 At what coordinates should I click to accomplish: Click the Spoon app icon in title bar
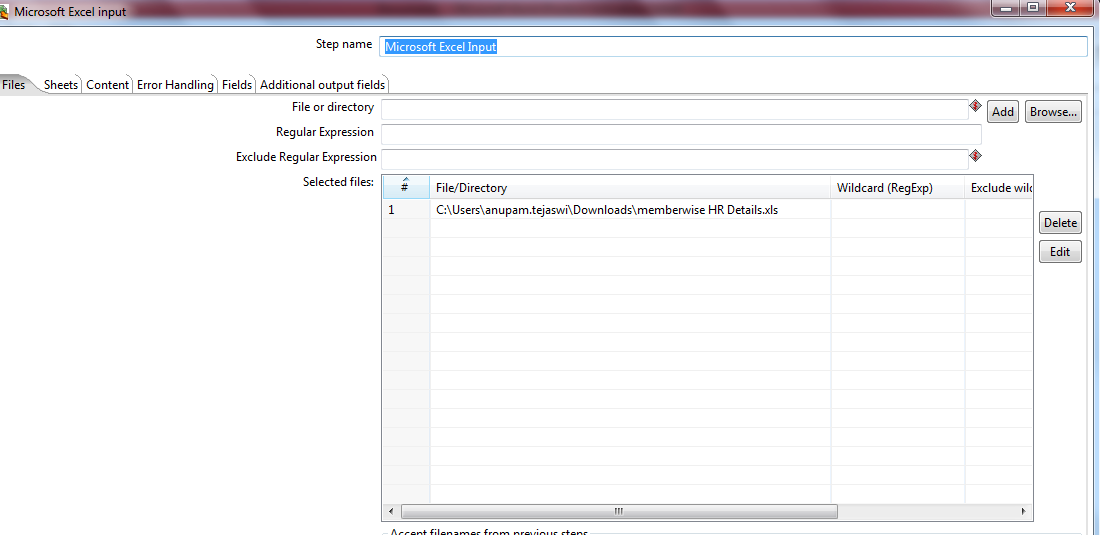[x=4, y=11]
